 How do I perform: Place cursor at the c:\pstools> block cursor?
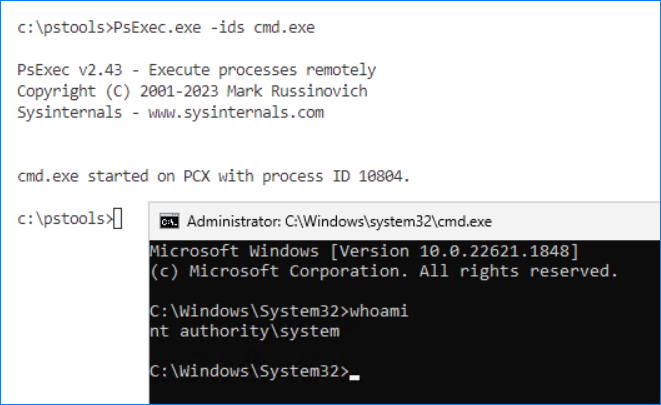(118, 219)
